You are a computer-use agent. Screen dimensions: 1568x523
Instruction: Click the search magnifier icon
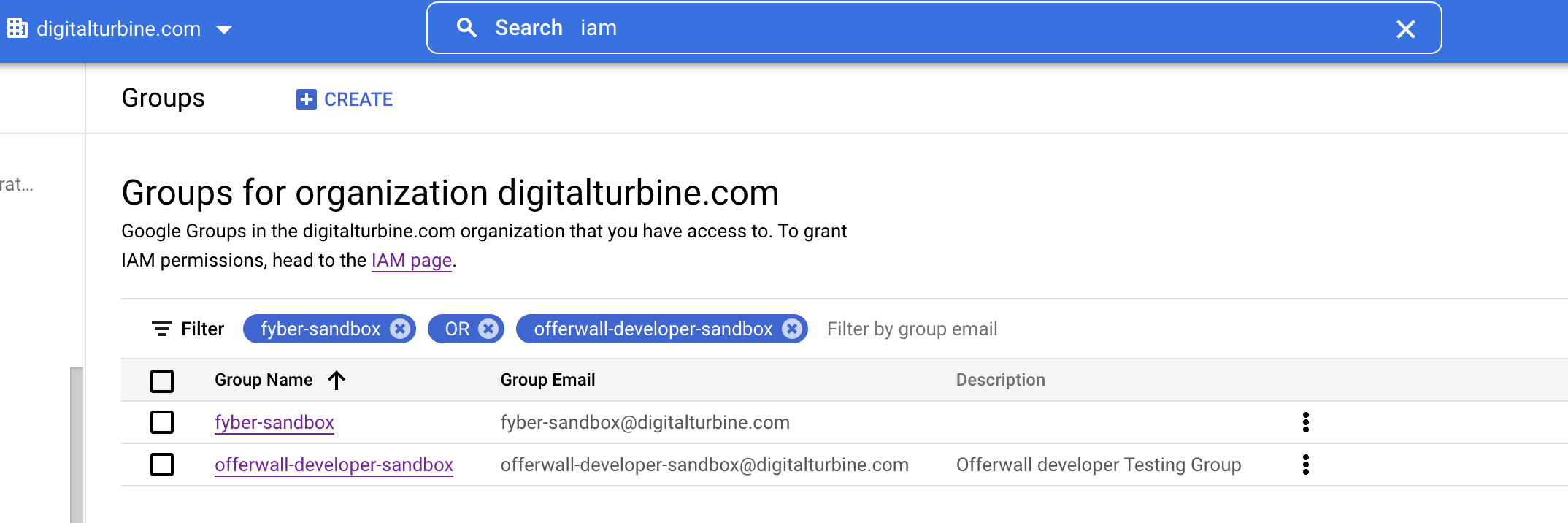tap(466, 28)
